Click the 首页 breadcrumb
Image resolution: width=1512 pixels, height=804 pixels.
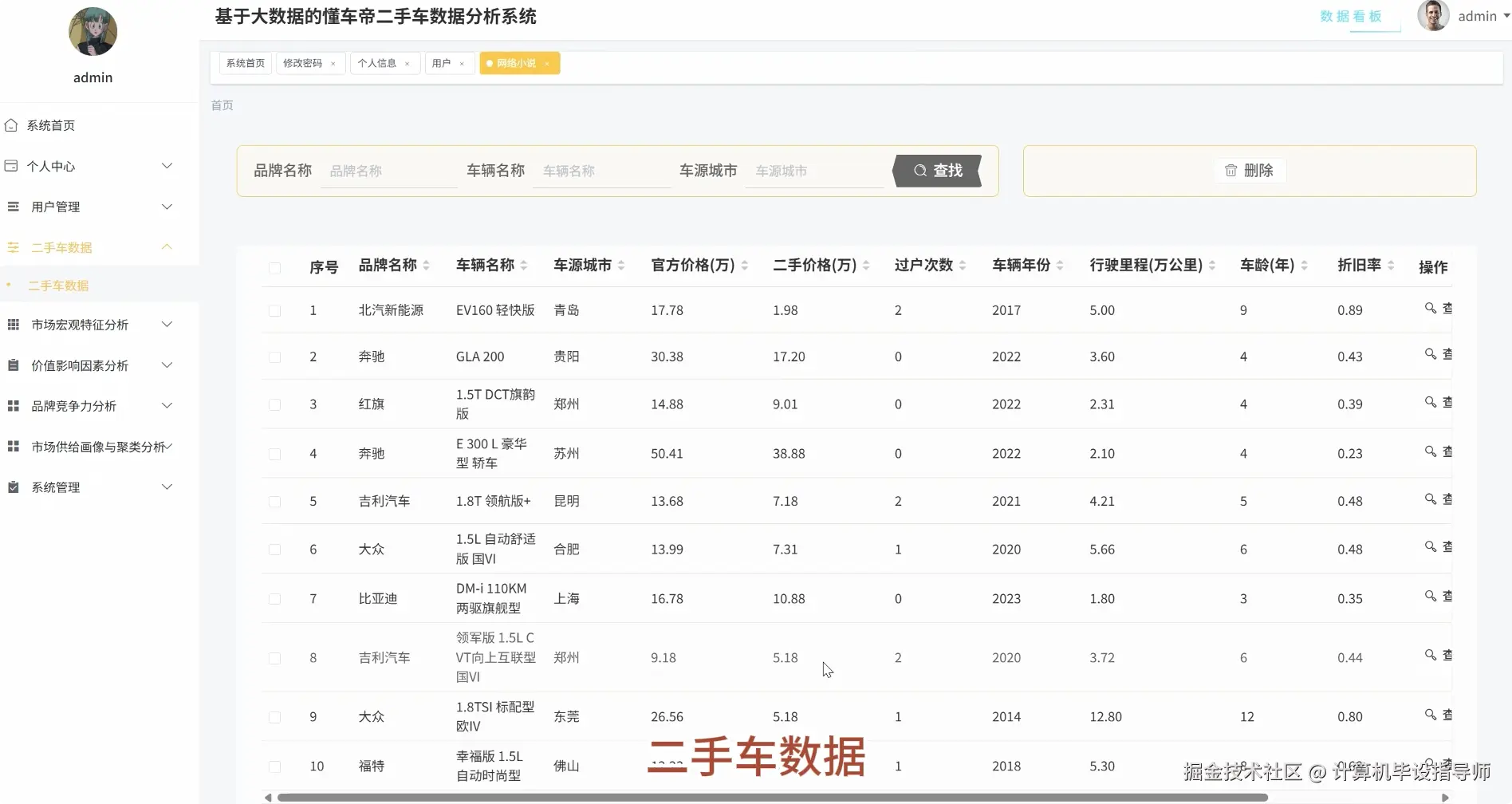(222, 105)
